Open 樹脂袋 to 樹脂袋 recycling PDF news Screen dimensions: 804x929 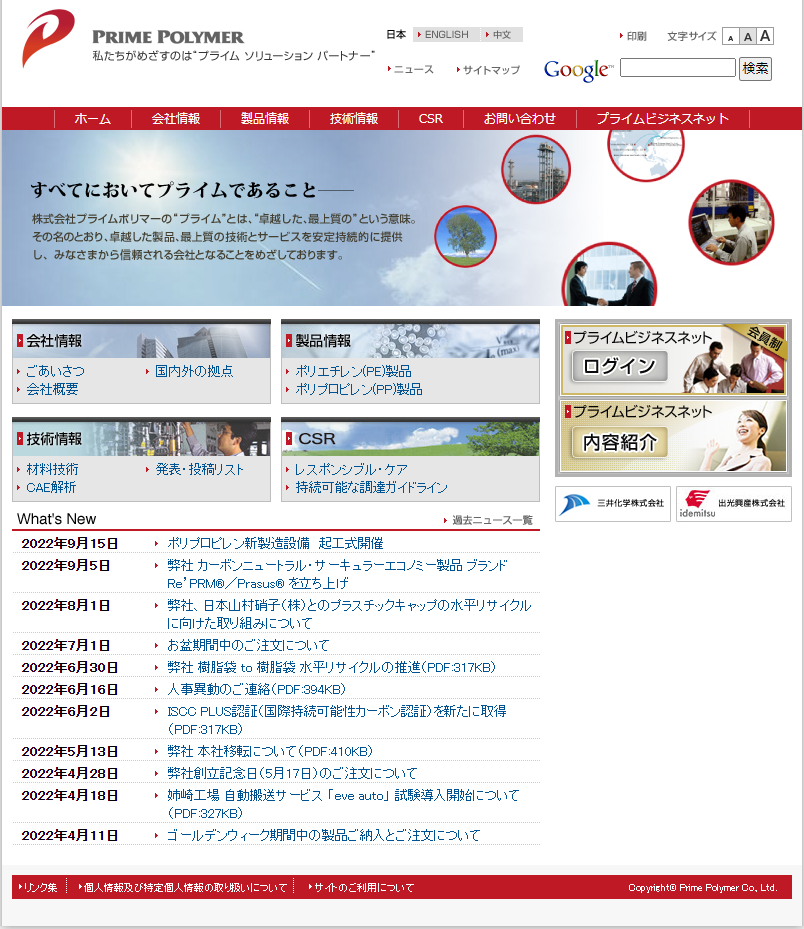(331, 667)
